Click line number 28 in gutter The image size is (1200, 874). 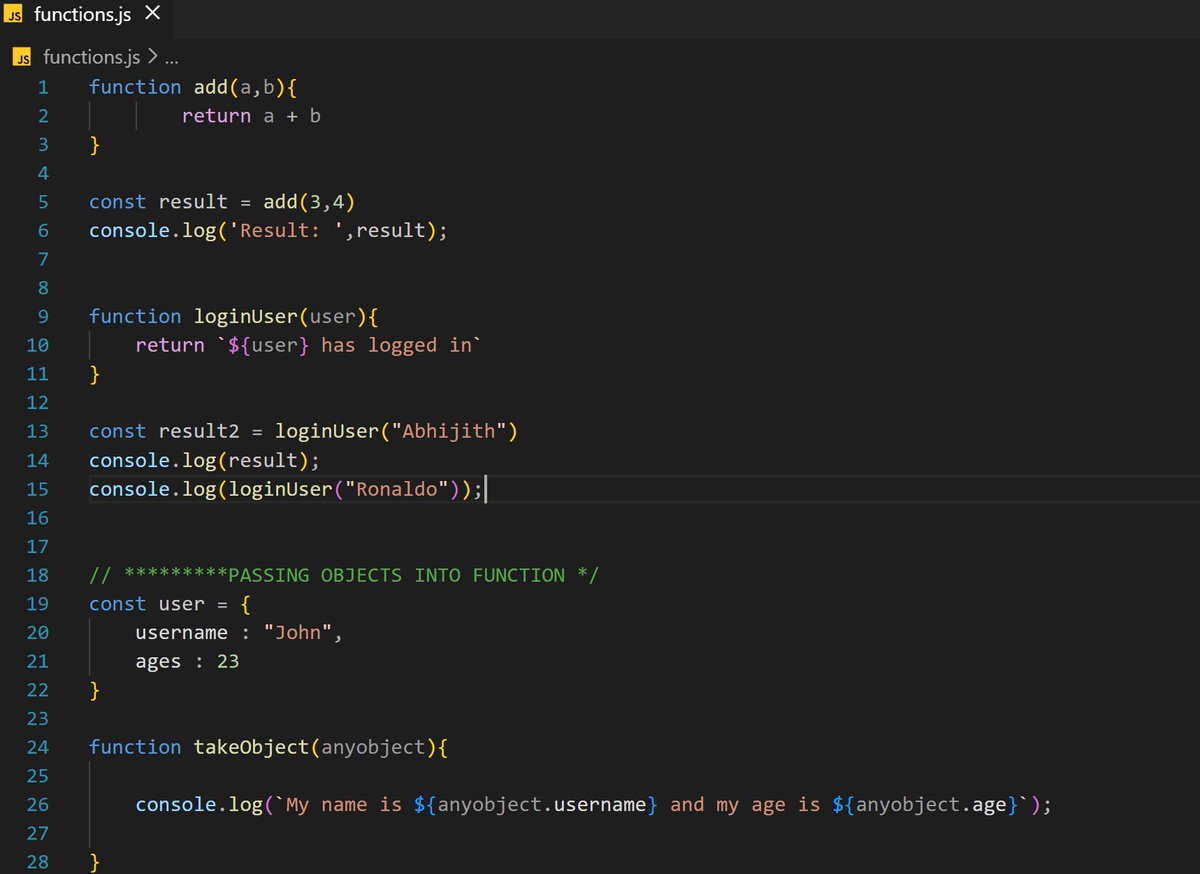pyautogui.click(x=38, y=862)
